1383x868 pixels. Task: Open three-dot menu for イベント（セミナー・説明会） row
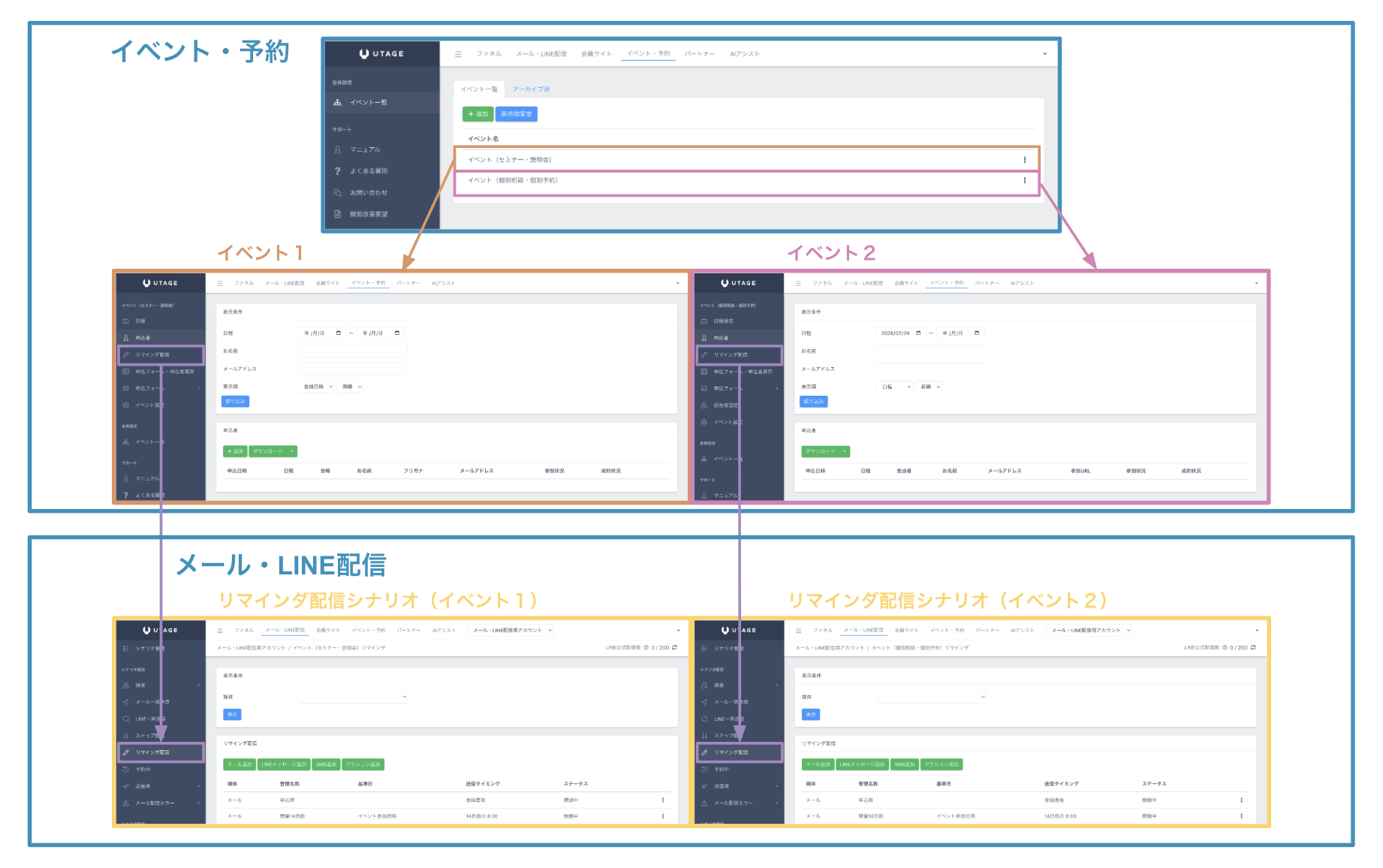coord(1024,160)
